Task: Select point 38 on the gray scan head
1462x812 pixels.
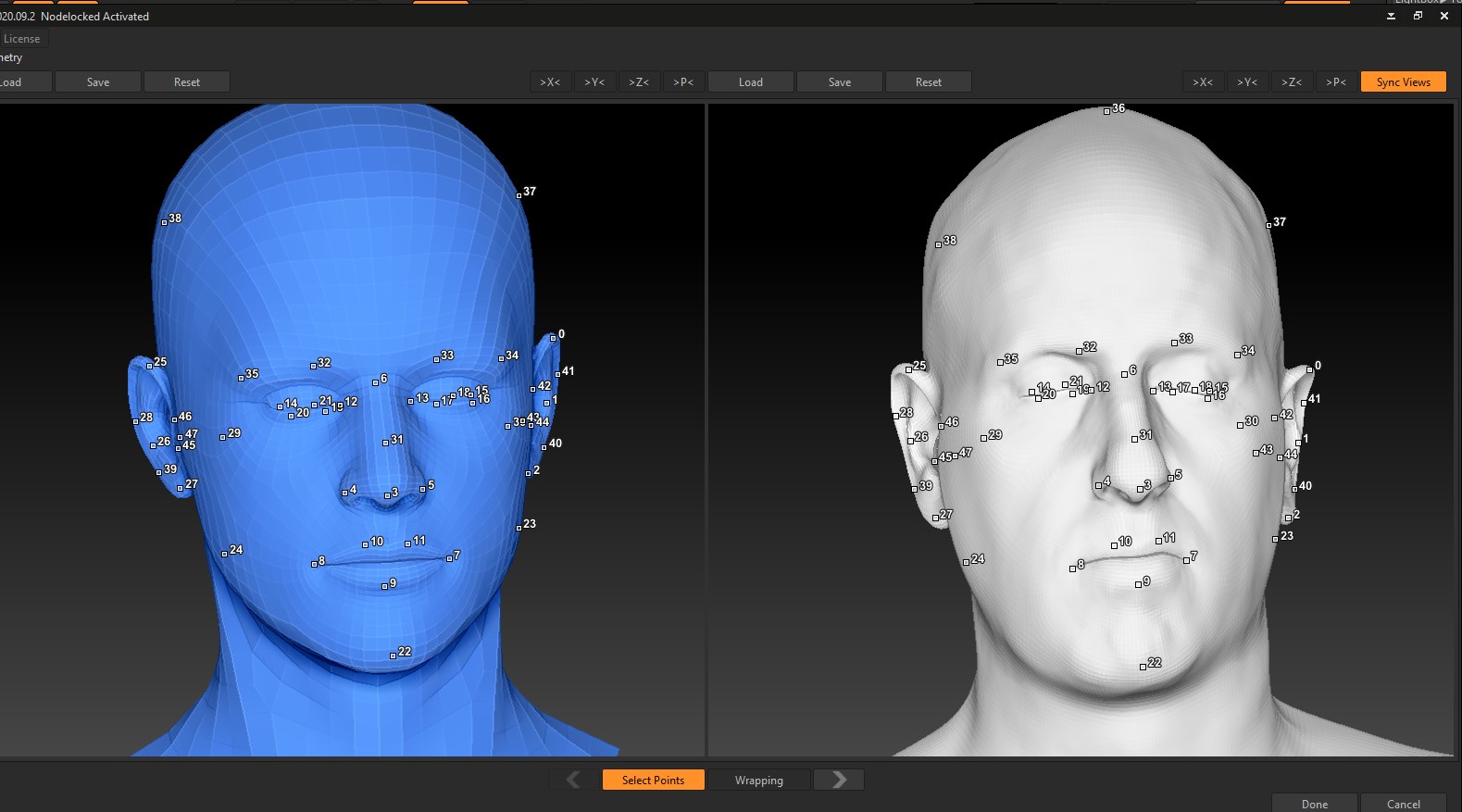Action: (x=938, y=244)
